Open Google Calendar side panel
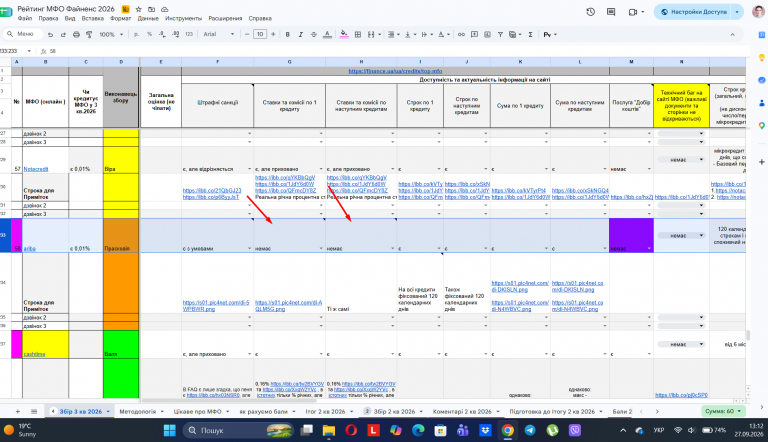The width and height of the screenshot is (768, 442). coord(762,35)
